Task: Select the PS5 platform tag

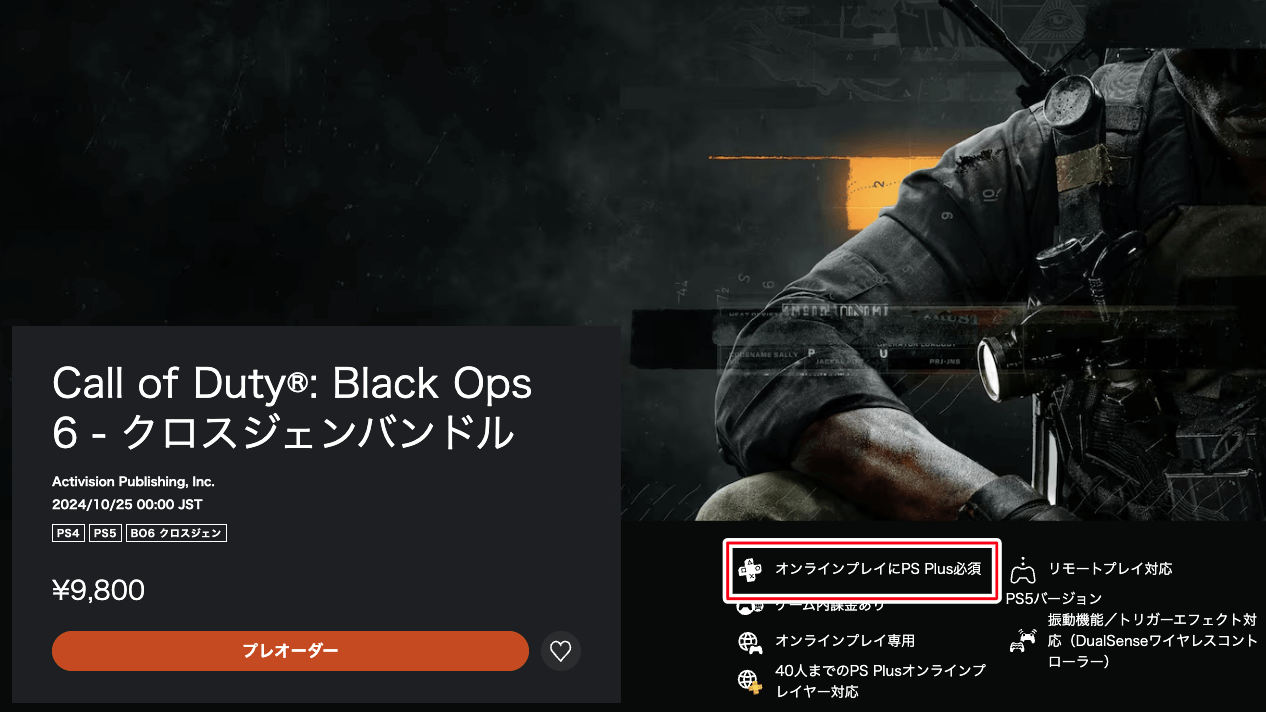Action: [105, 533]
